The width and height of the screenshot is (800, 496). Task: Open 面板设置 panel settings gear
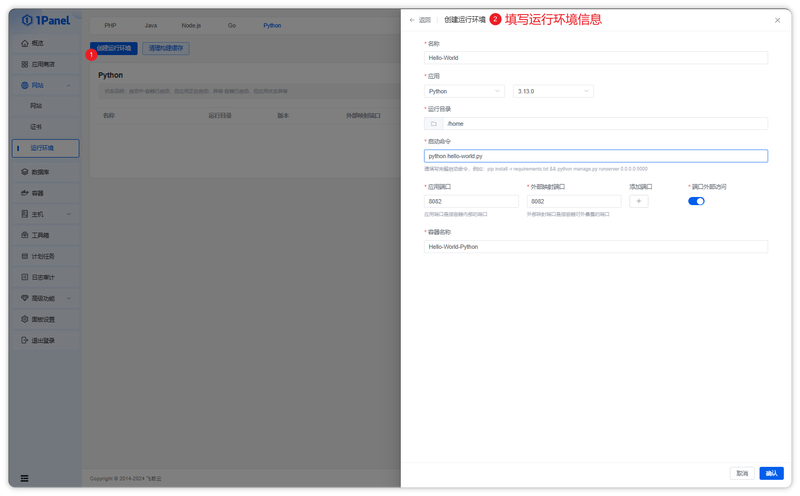pyautogui.click(x=24, y=319)
